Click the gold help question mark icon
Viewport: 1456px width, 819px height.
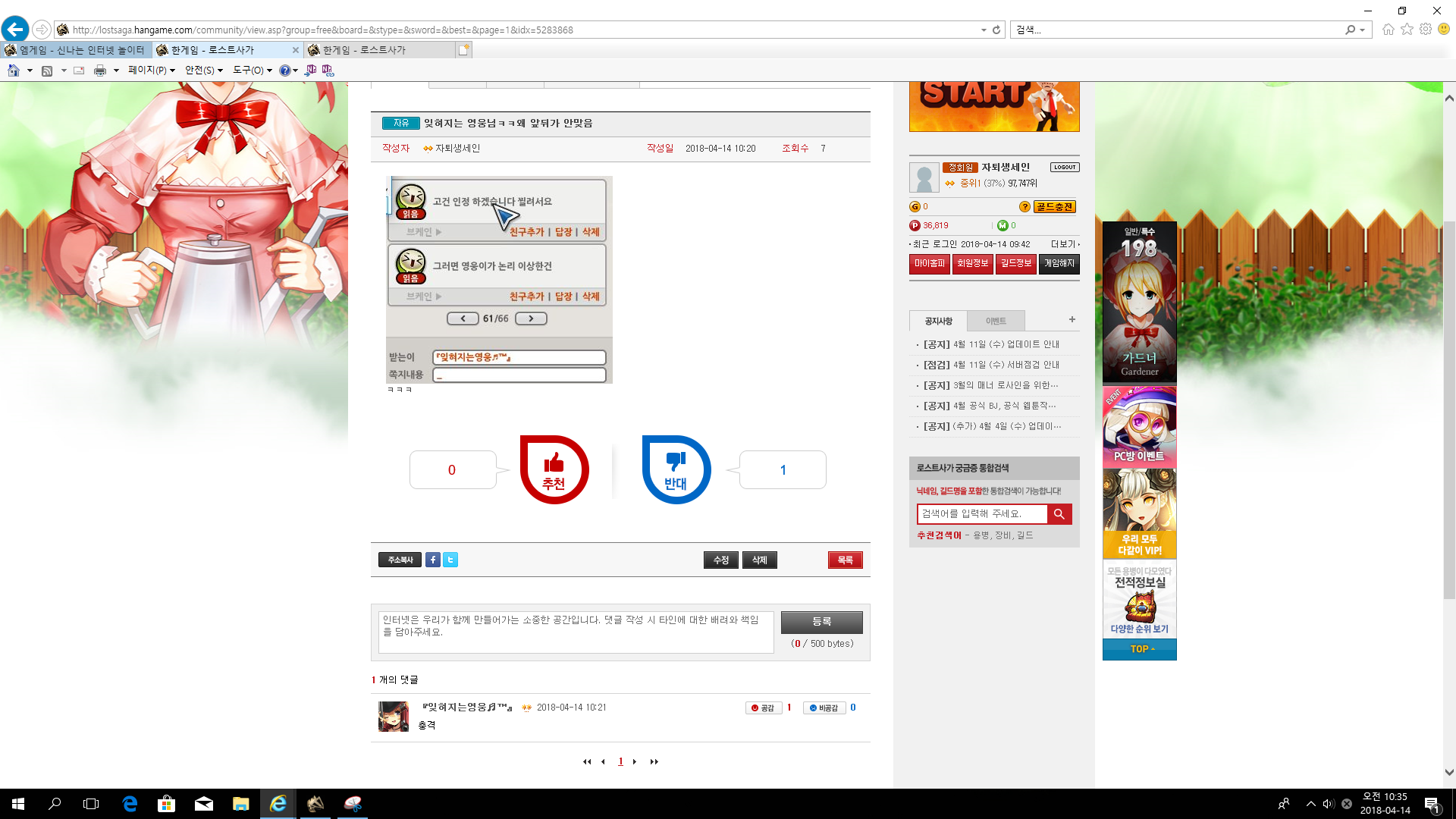click(1025, 206)
